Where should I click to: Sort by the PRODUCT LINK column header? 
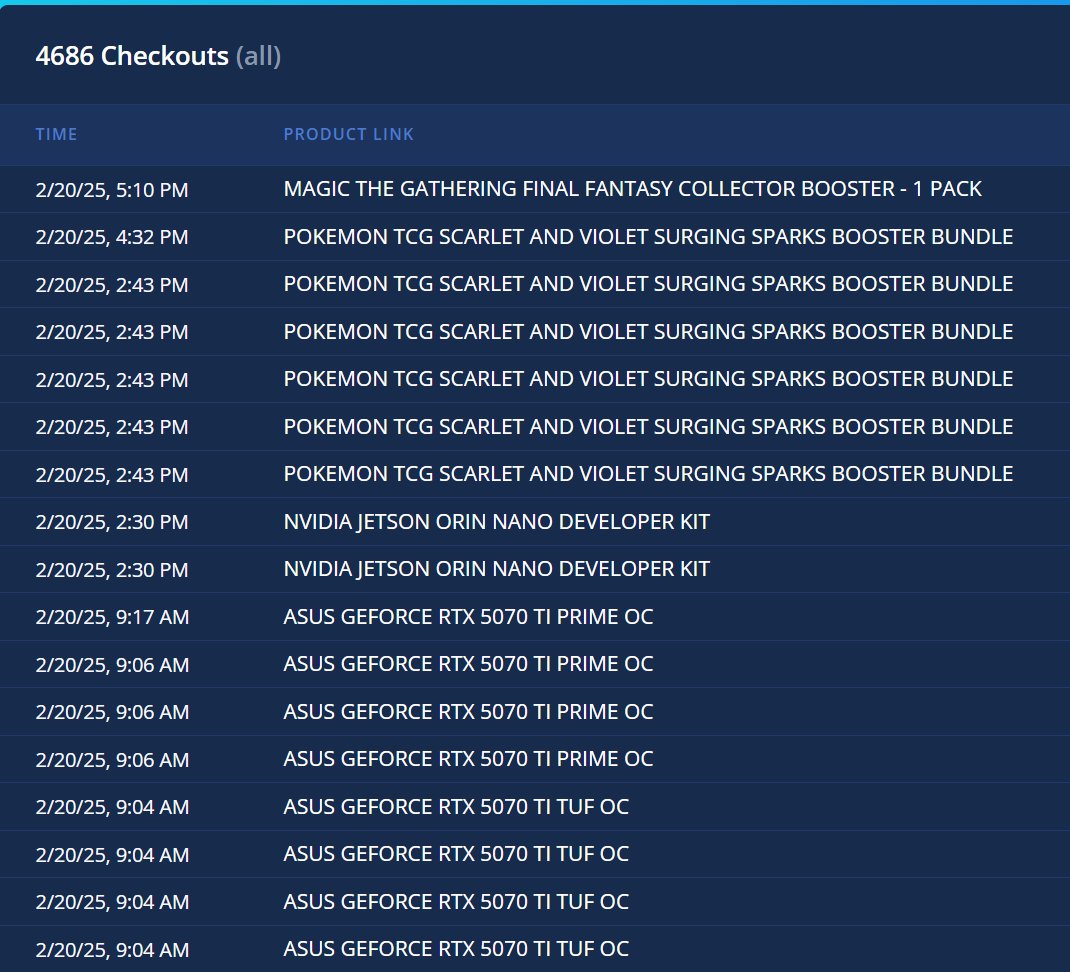coord(349,134)
